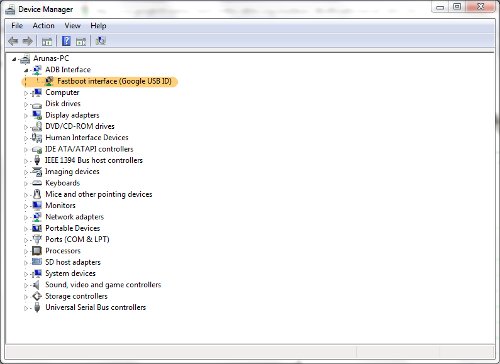500x364 pixels.
Task: Click the ADB Interface category icon
Action: point(37,70)
